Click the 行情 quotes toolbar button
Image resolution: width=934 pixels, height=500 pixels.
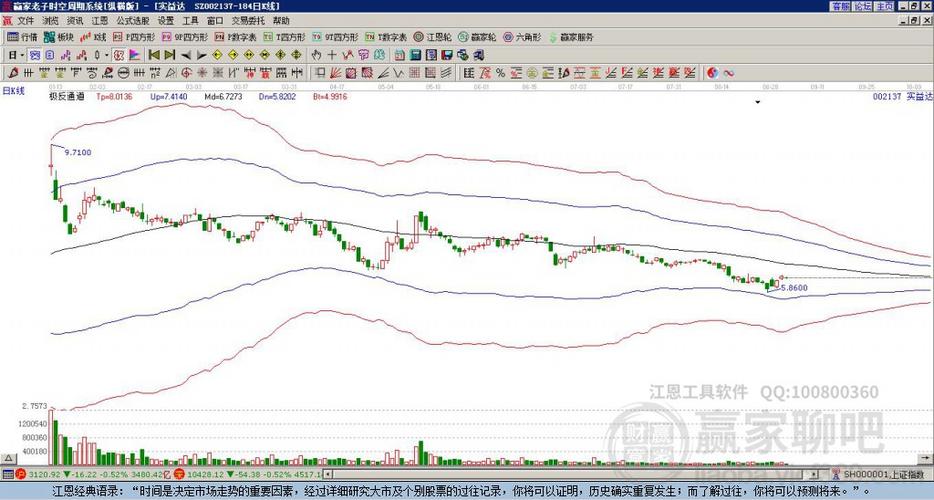[x=22, y=37]
